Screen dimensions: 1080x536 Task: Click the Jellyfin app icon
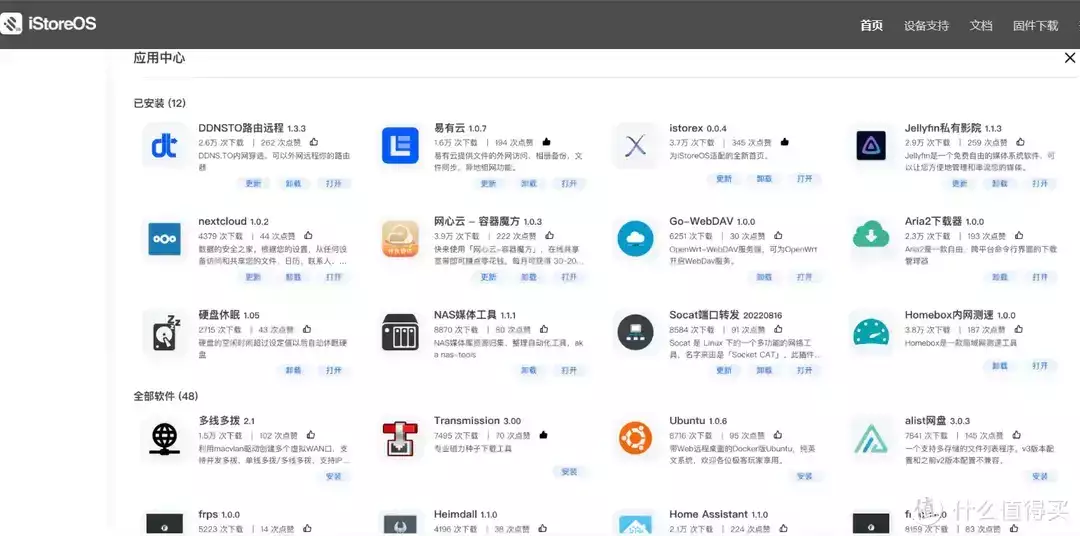coord(871,145)
